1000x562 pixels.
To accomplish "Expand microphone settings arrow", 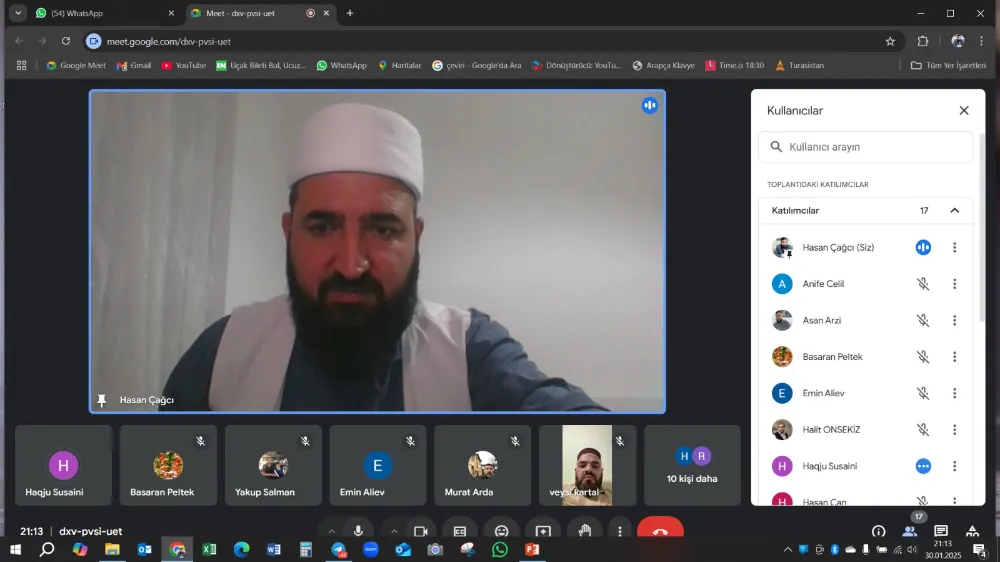I will 331,531.
